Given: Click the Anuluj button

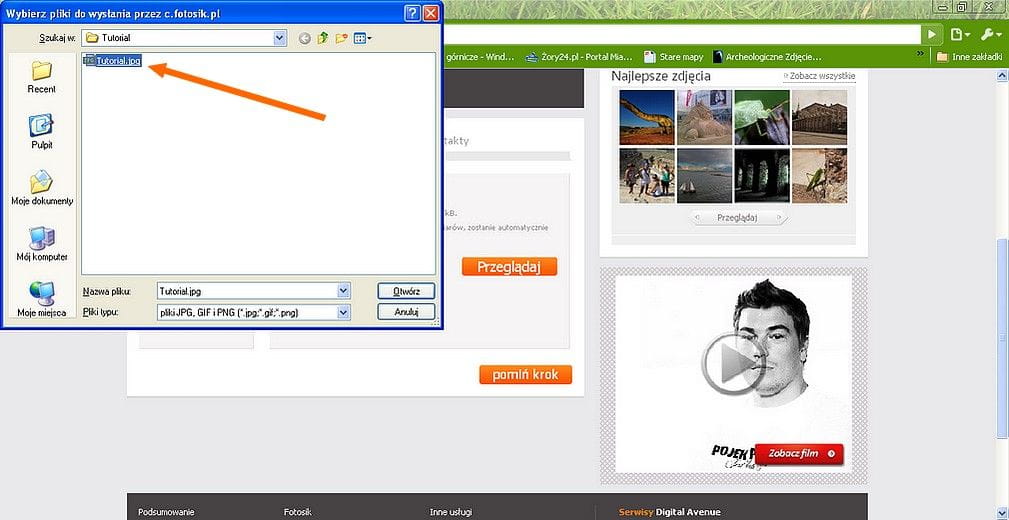Looking at the screenshot, I should click(x=406, y=312).
